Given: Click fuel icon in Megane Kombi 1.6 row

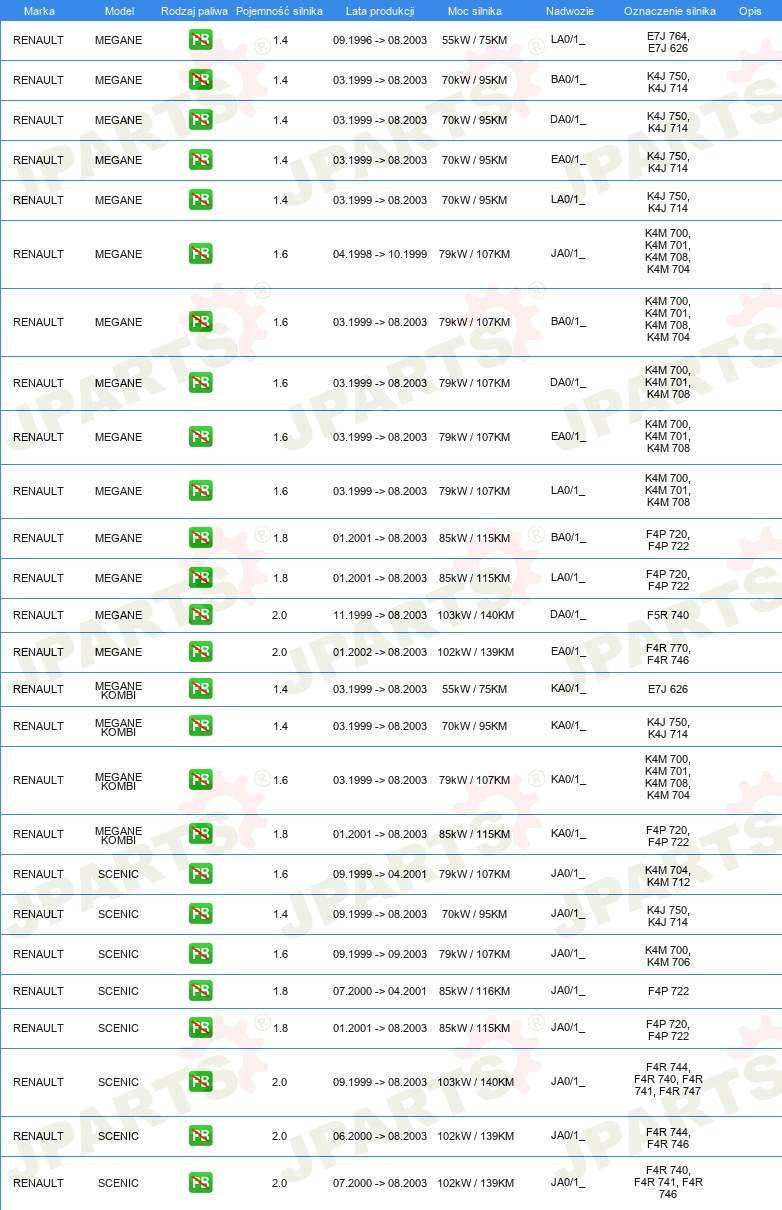Looking at the screenshot, I should click(200, 781).
